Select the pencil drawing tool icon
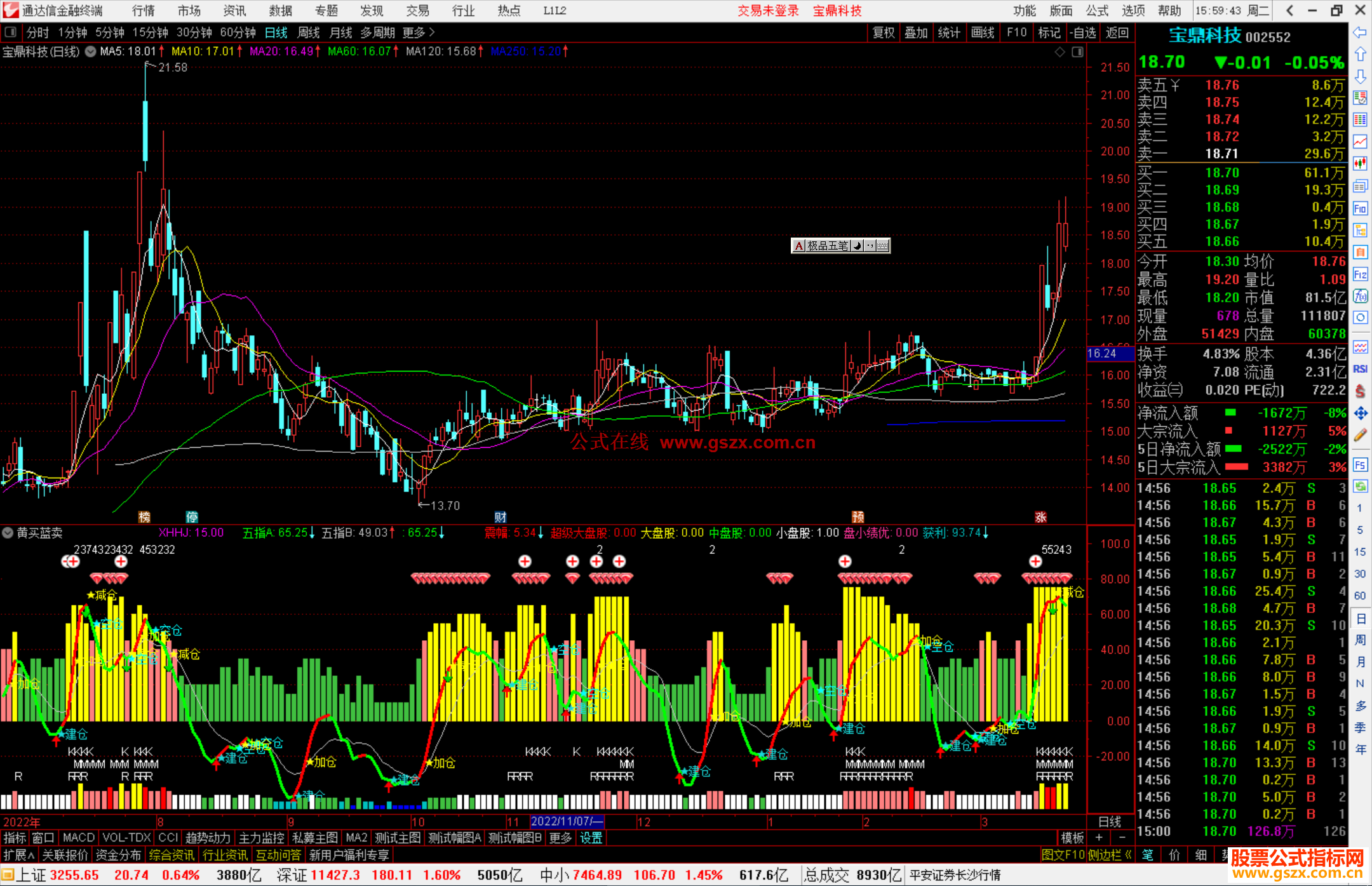The width and height of the screenshot is (1372, 886). tap(1360, 435)
